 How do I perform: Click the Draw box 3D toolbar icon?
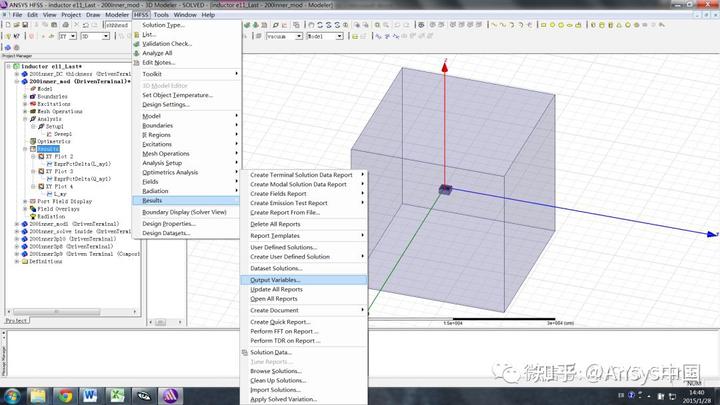pyautogui.click(x=593, y=25)
